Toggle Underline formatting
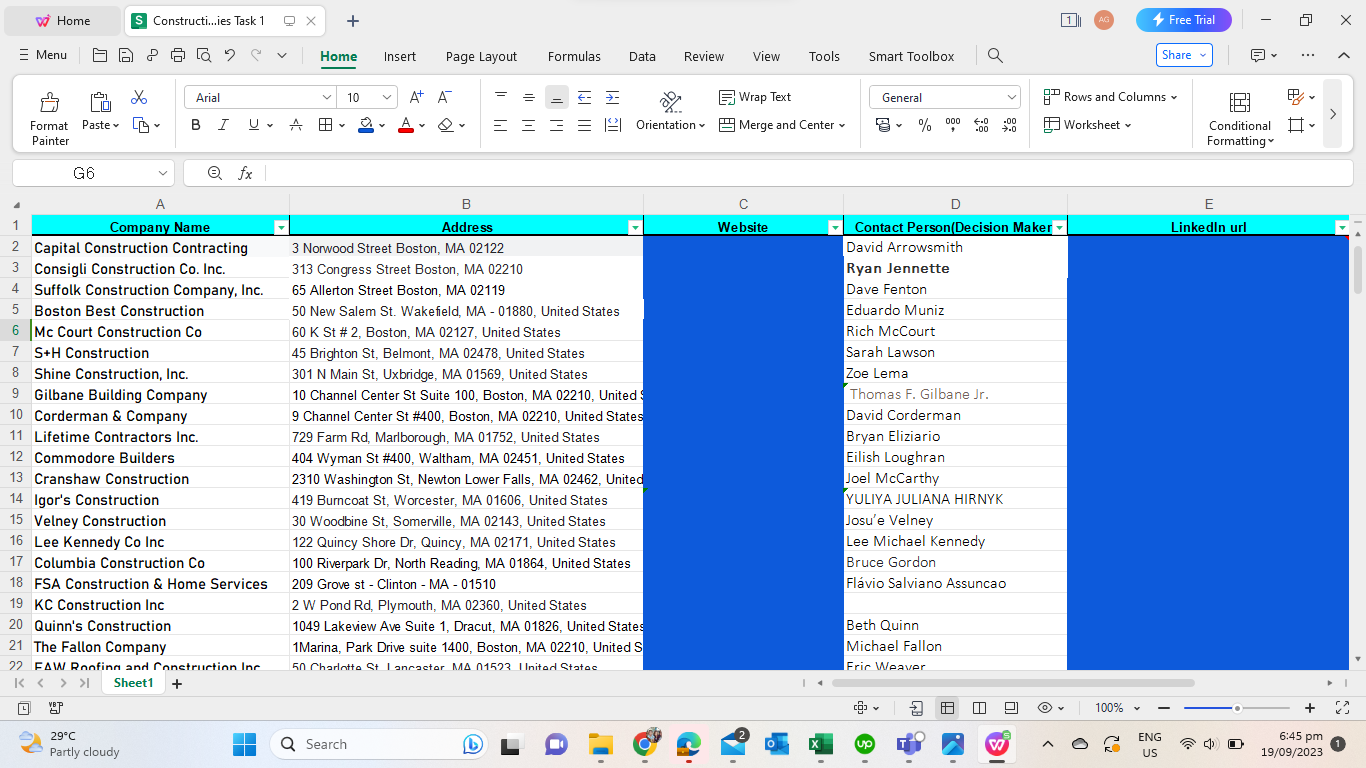Image resolution: width=1366 pixels, height=768 pixels. point(254,125)
